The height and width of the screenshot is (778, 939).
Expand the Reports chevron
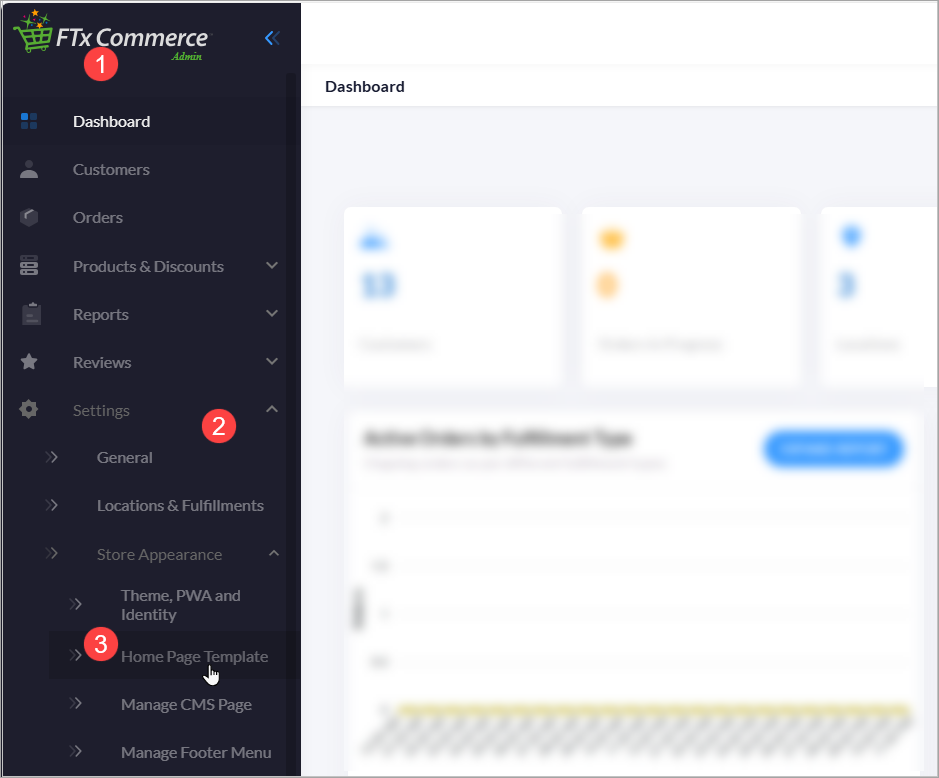tap(272, 313)
